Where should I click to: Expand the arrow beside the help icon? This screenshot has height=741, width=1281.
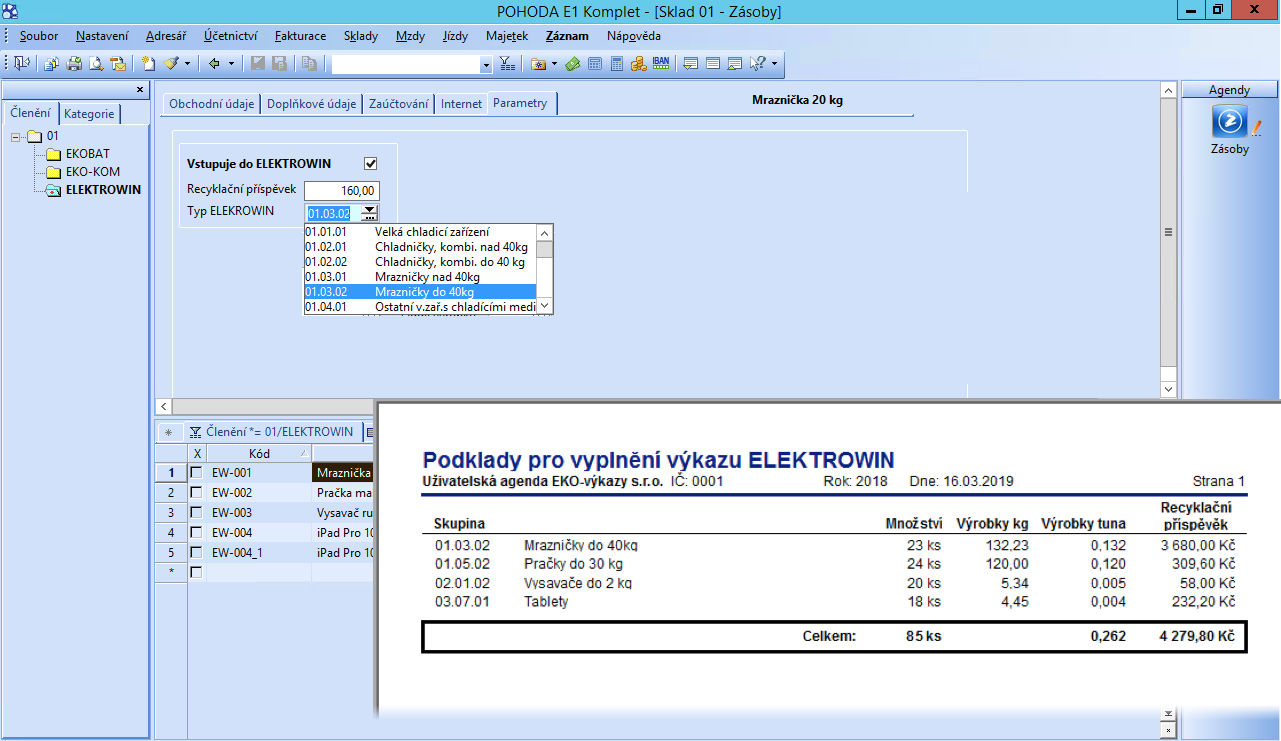[773, 63]
